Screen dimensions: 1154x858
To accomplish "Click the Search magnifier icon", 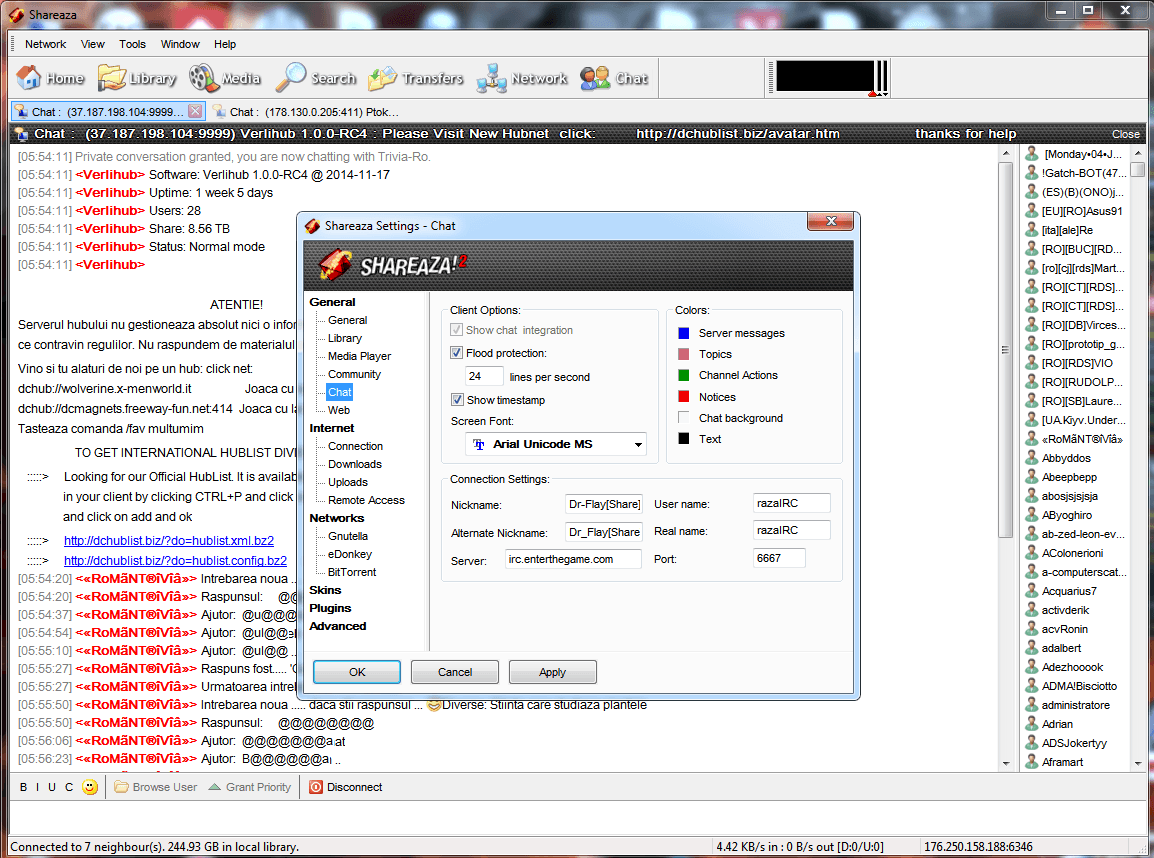I will pyautogui.click(x=292, y=78).
